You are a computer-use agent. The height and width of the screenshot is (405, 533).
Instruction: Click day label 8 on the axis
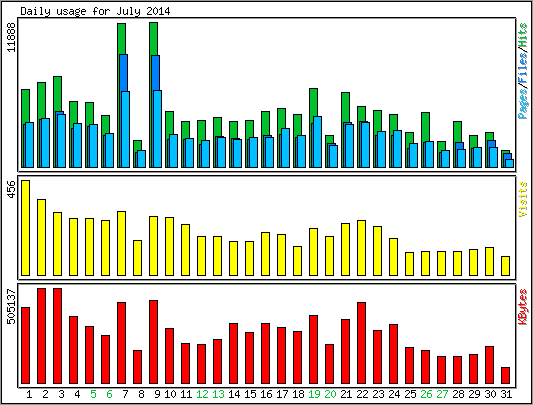coord(141,394)
